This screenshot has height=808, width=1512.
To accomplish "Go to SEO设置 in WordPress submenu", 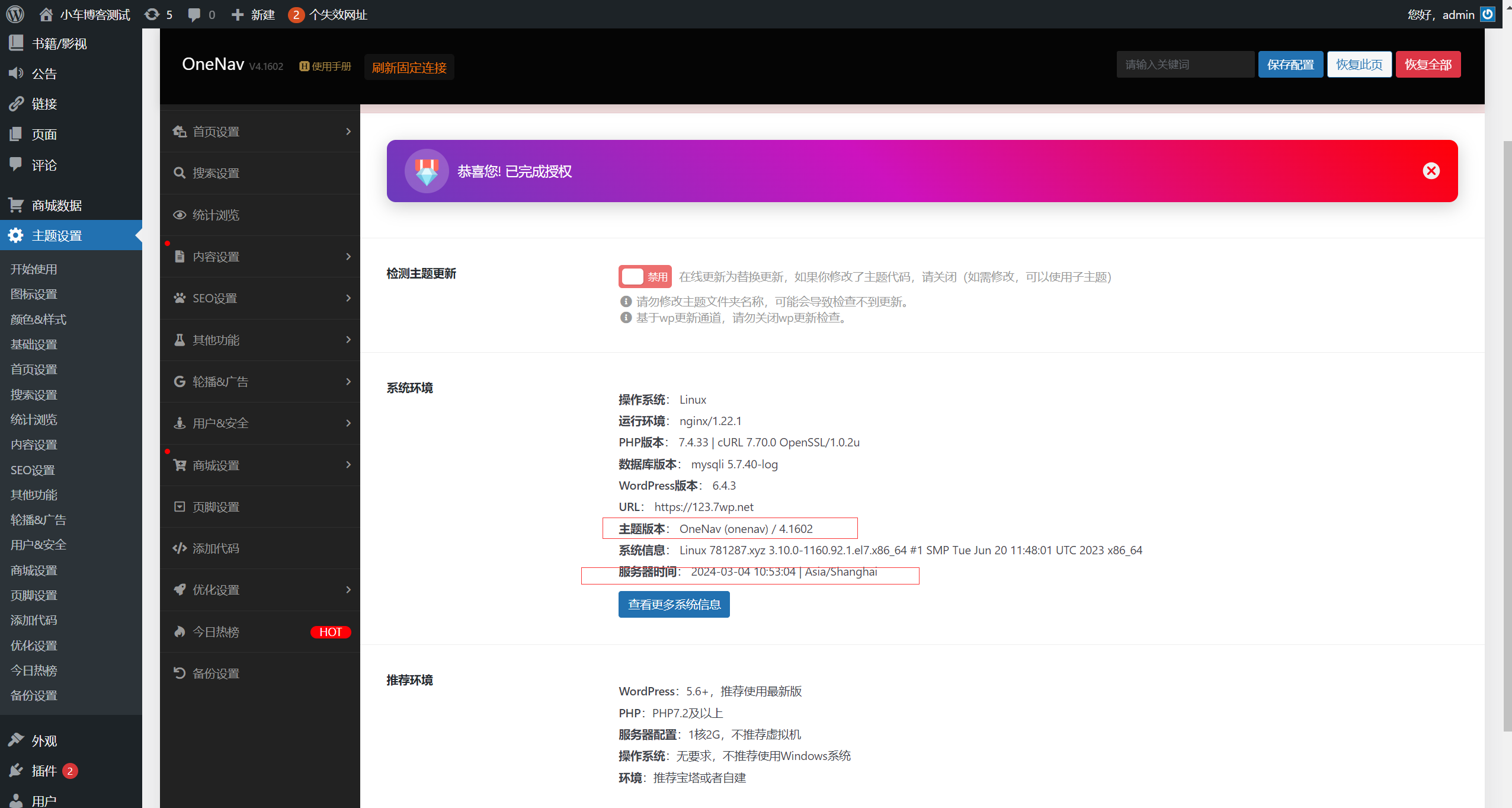I will [33, 470].
